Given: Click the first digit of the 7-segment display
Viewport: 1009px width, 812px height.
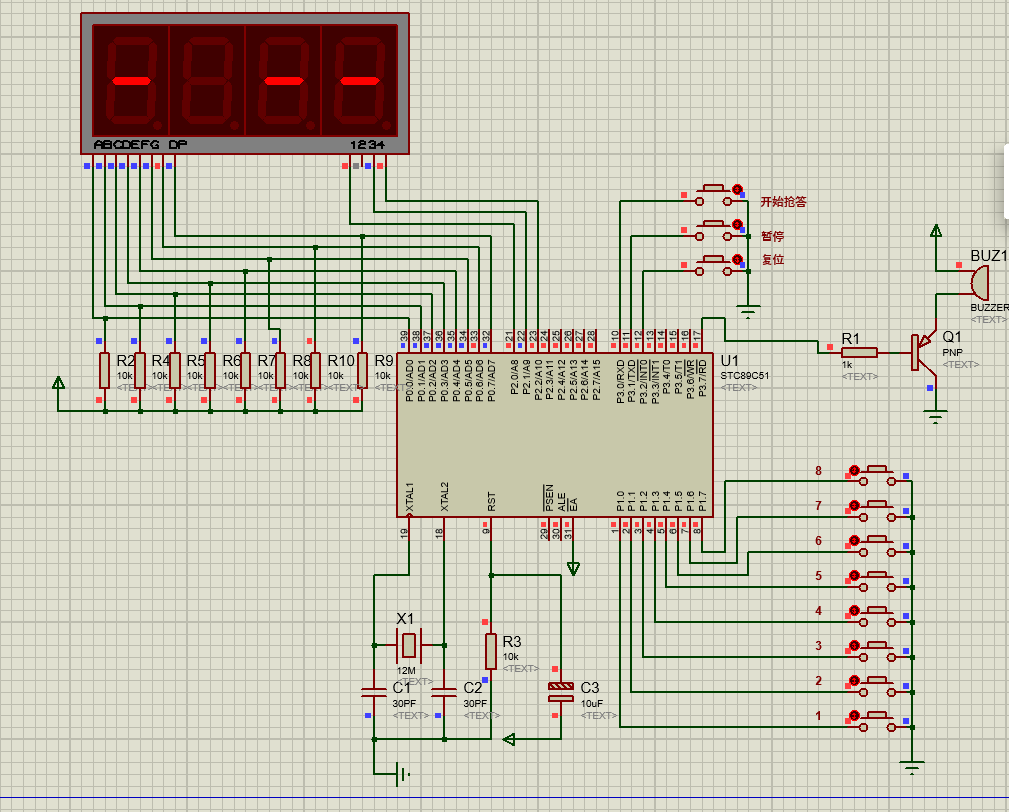Looking at the screenshot, I should (x=130, y=80).
